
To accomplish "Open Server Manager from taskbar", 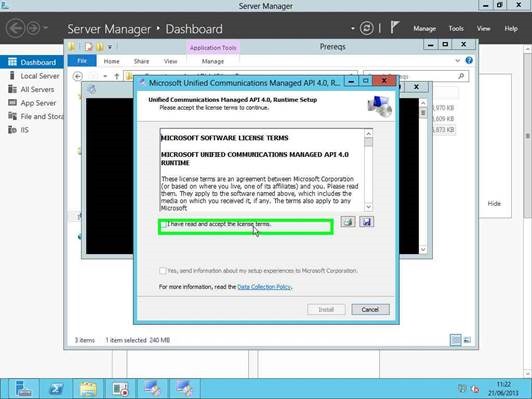I will point(23,389).
